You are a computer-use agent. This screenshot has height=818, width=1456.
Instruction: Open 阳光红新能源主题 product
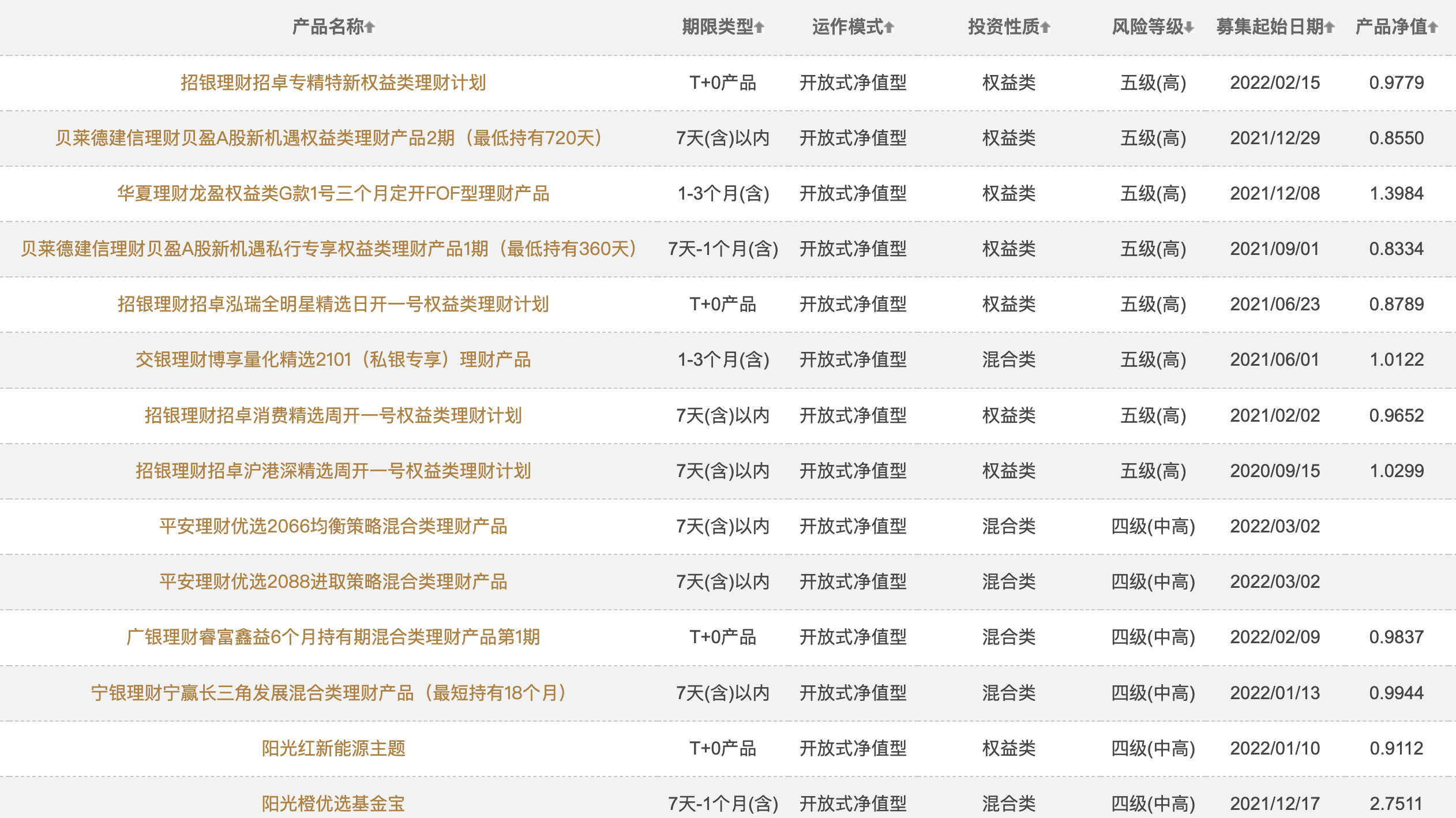[x=333, y=748]
